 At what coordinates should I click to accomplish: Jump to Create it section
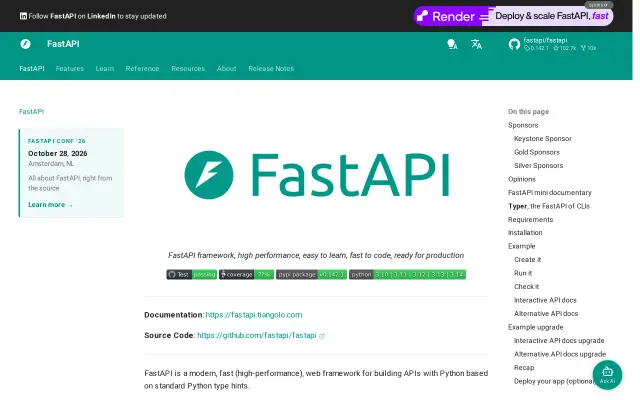point(528,260)
